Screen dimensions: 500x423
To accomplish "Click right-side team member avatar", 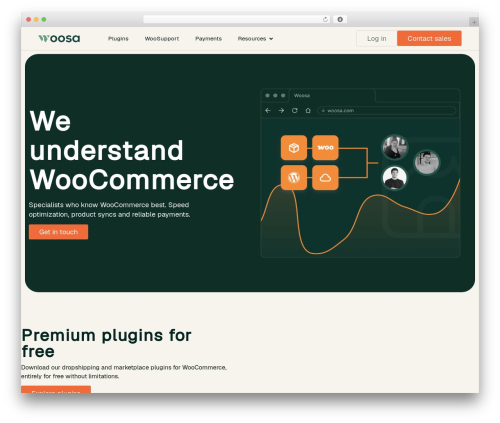I will (427, 162).
